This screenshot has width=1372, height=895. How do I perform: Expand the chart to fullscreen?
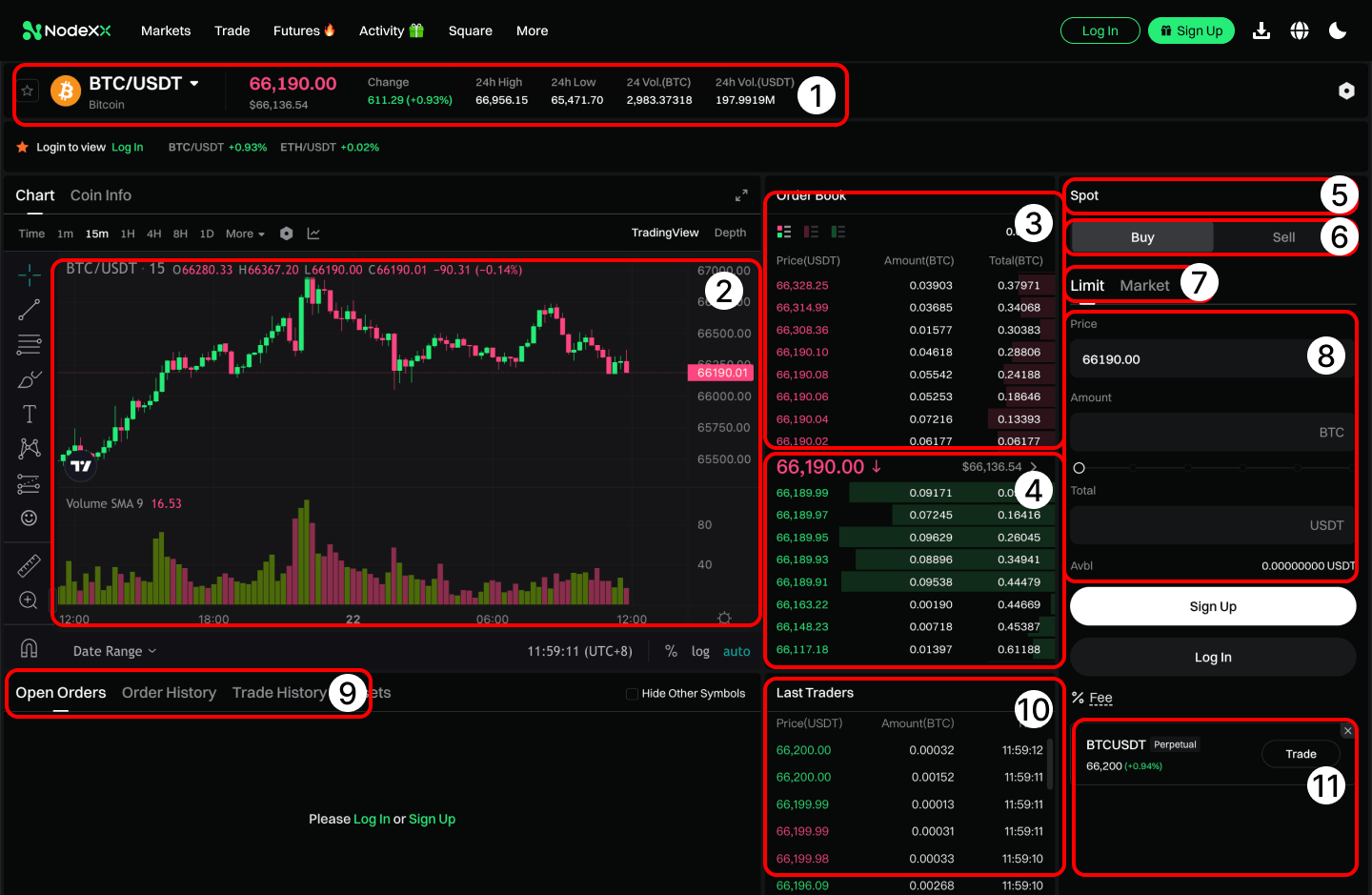tap(741, 195)
